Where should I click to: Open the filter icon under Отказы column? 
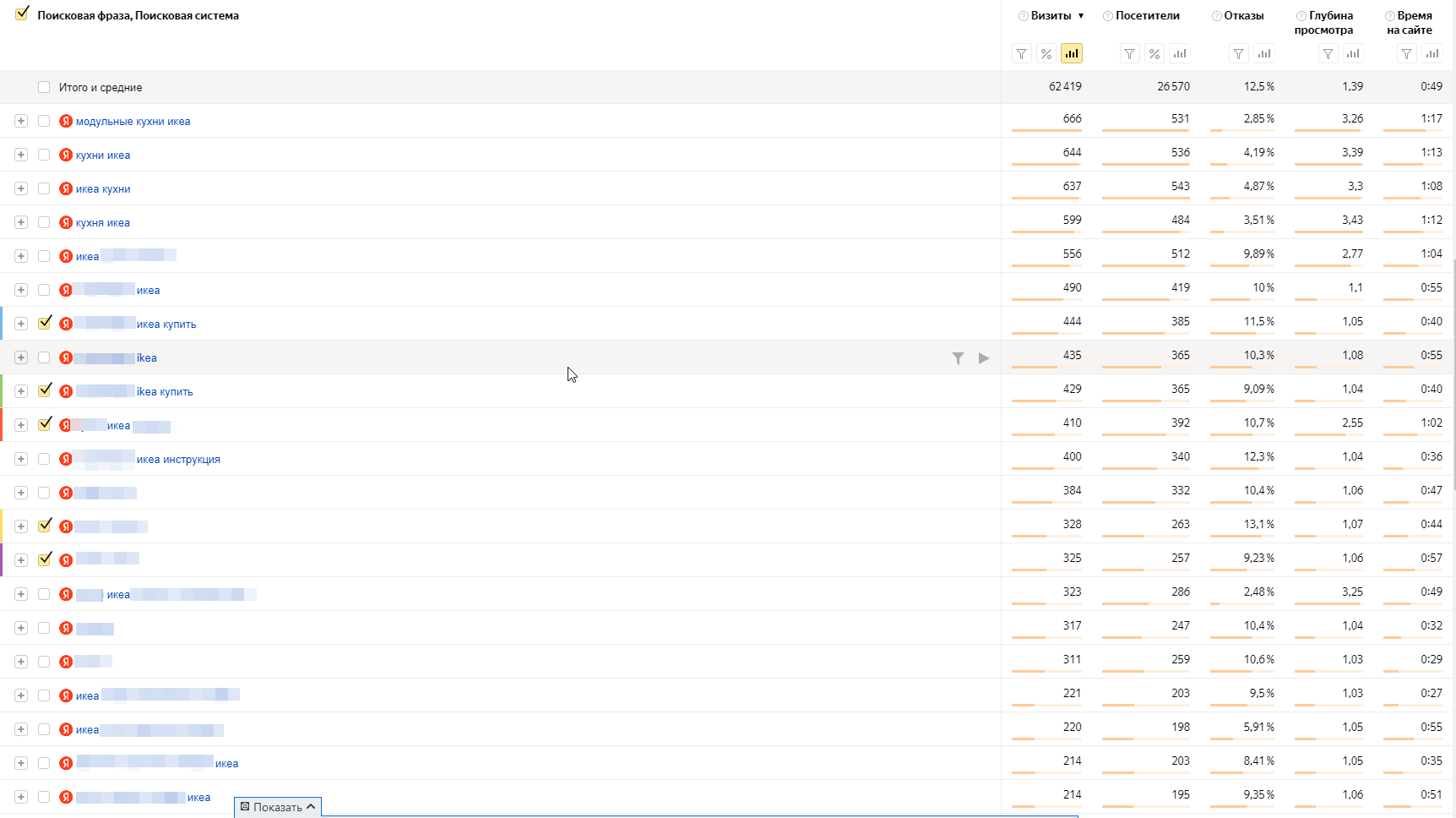pyautogui.click(x=1238, y=54)
